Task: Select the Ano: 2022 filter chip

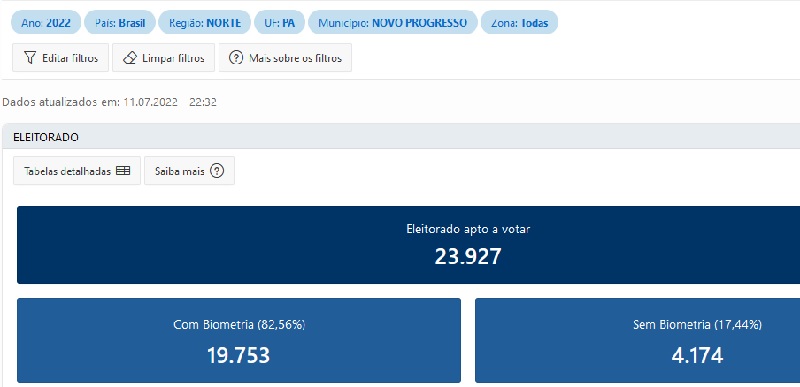Action: point(46,23)
